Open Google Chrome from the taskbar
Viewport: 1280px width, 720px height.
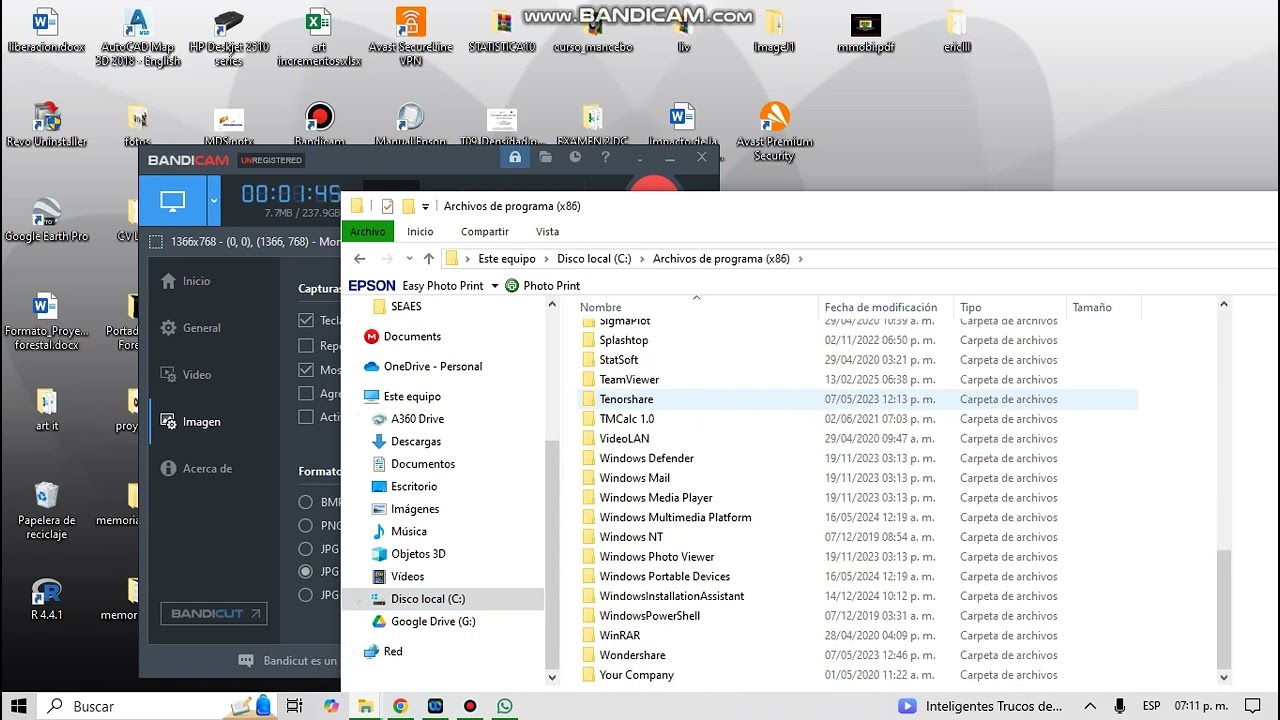click(400, 706)
